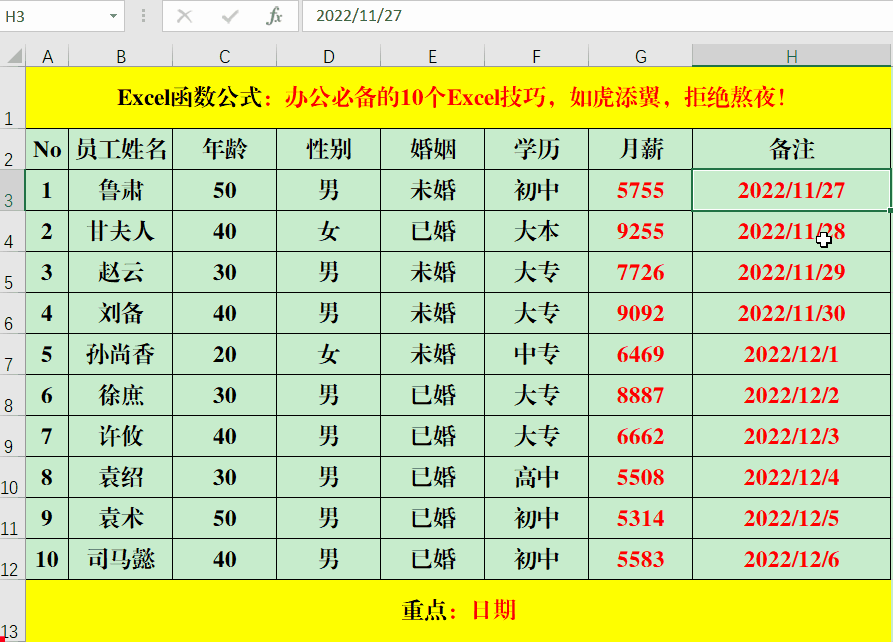This screenshot has height=642, width=893.
Task: Click the salary cell 9255
Action: (640, 231)
